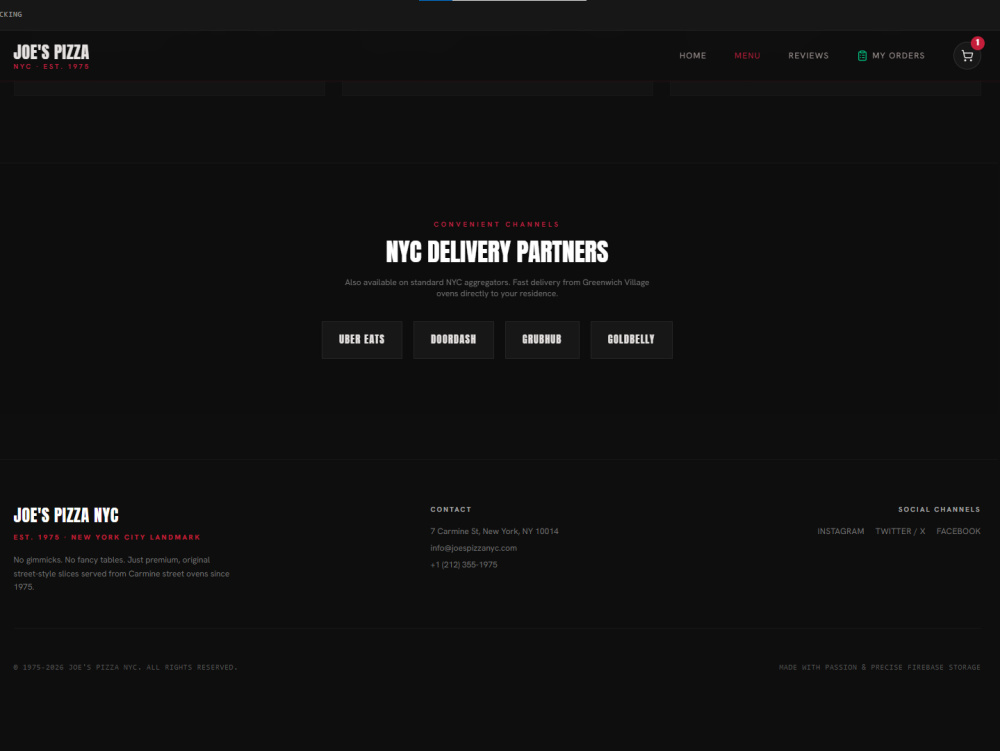Open the Menu nav item

(x=747, y=56)
